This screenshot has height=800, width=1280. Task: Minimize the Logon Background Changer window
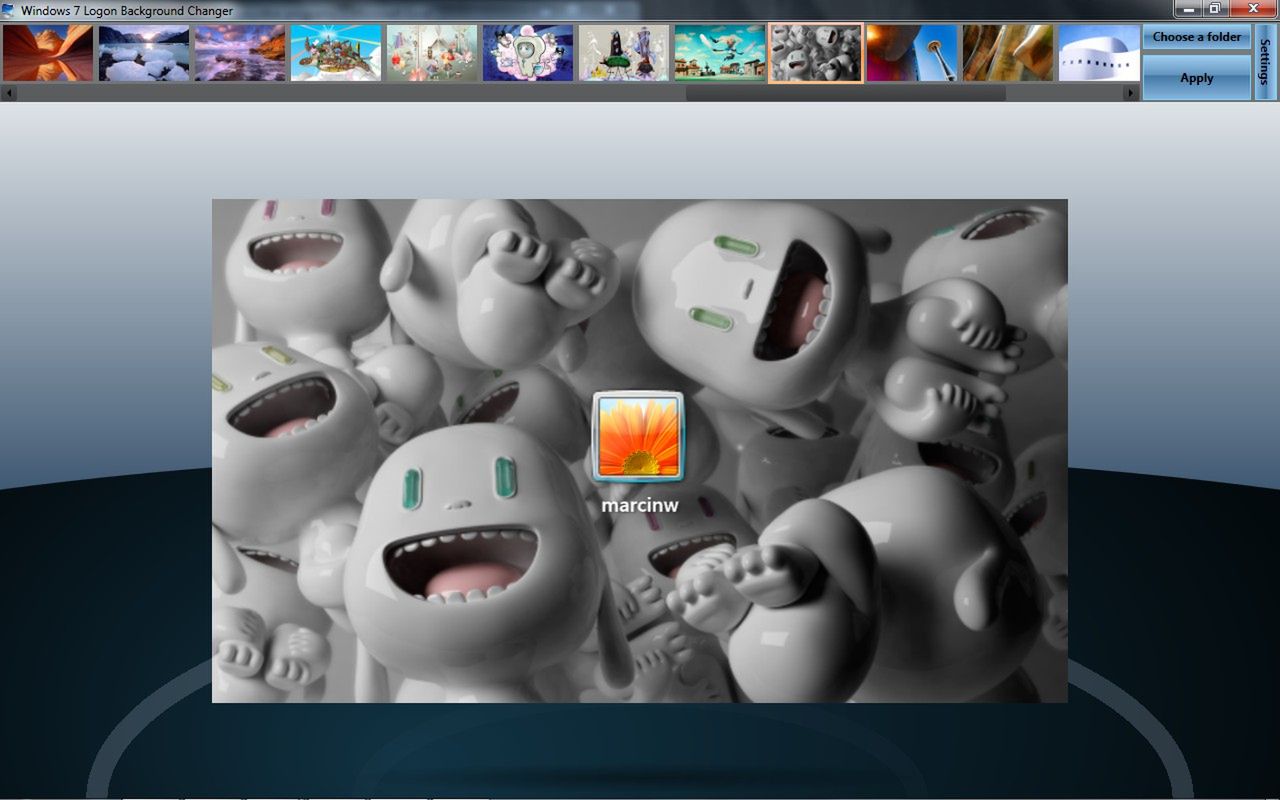pyautogui.click(x=1187, y=8)
